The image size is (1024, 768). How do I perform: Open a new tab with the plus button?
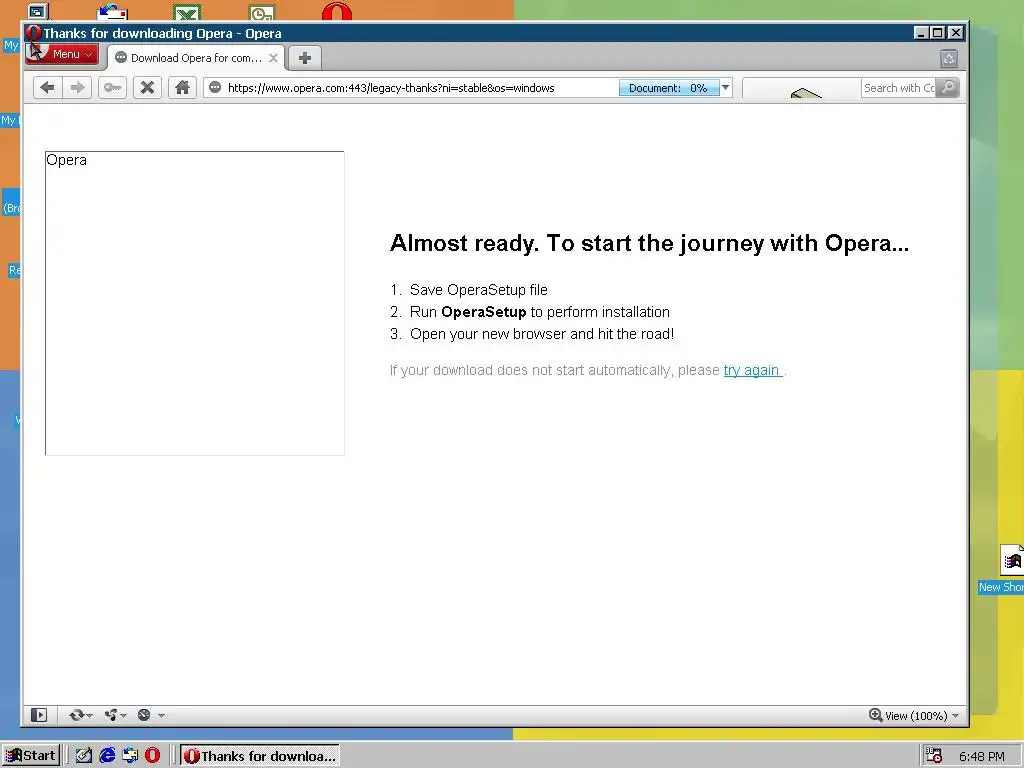tap(304, 58)
